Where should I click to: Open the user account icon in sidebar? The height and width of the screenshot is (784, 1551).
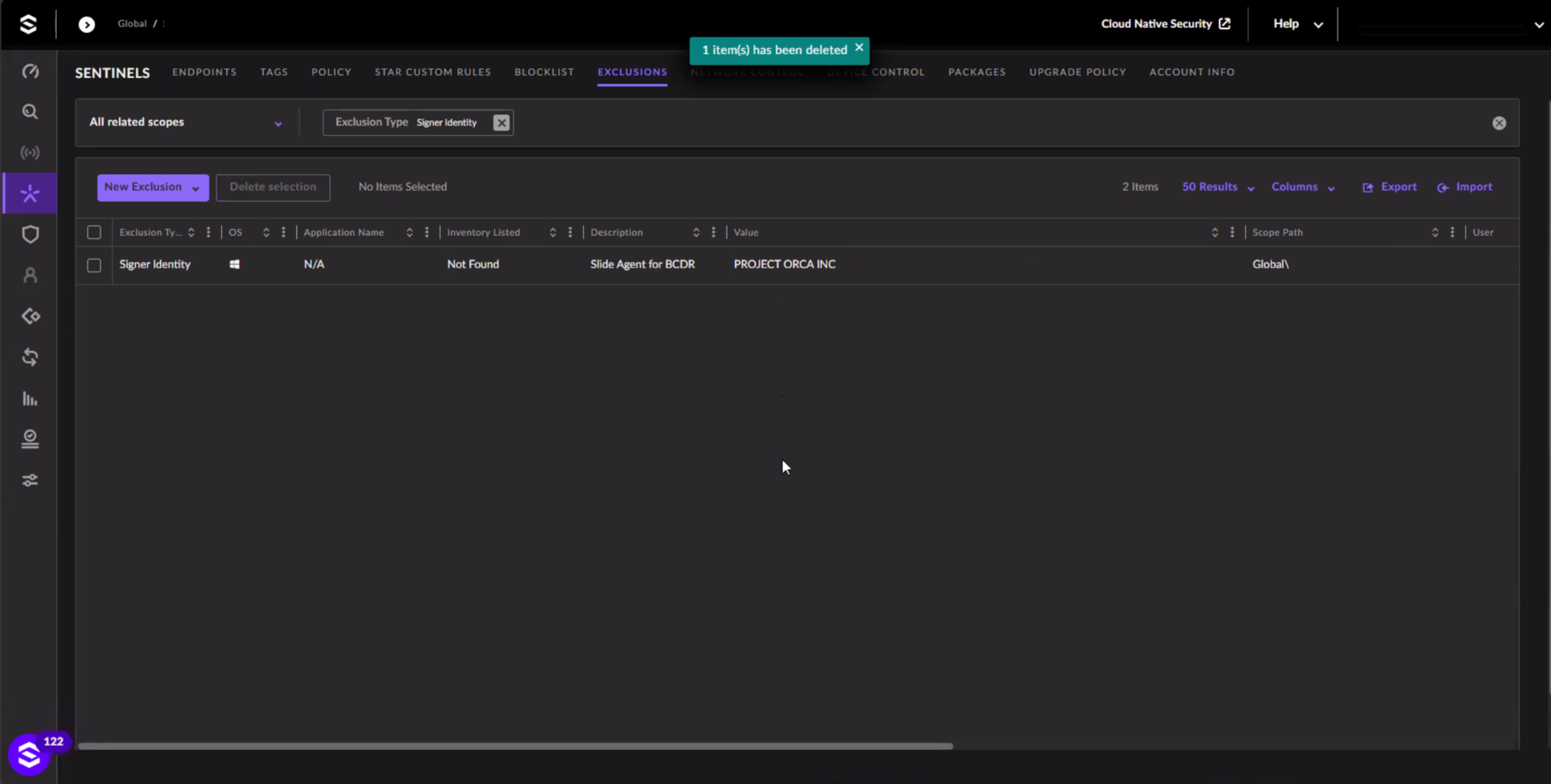coord(30,275)
